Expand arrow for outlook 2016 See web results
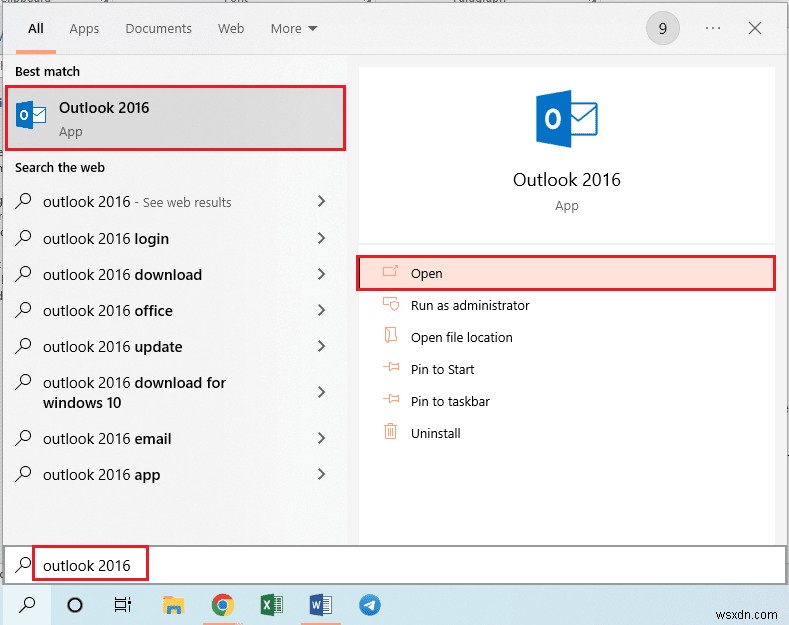789x625 pixels. [322, 201]
